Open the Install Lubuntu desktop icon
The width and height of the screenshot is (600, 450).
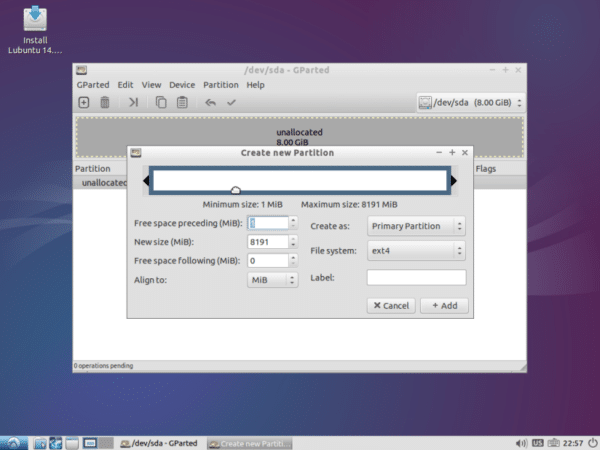coord(35,30)
